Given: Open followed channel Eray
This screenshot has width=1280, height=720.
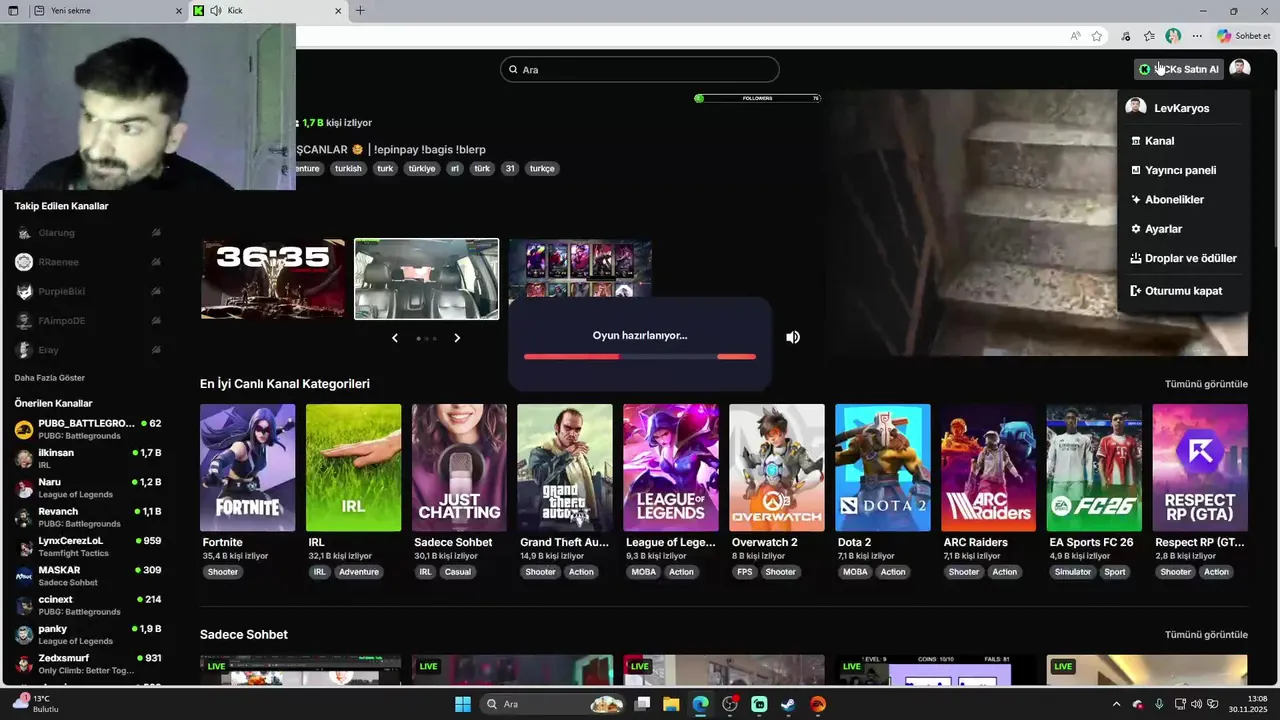Looking at the screenshot, I should pyautogui.click(x=88, y=350).
